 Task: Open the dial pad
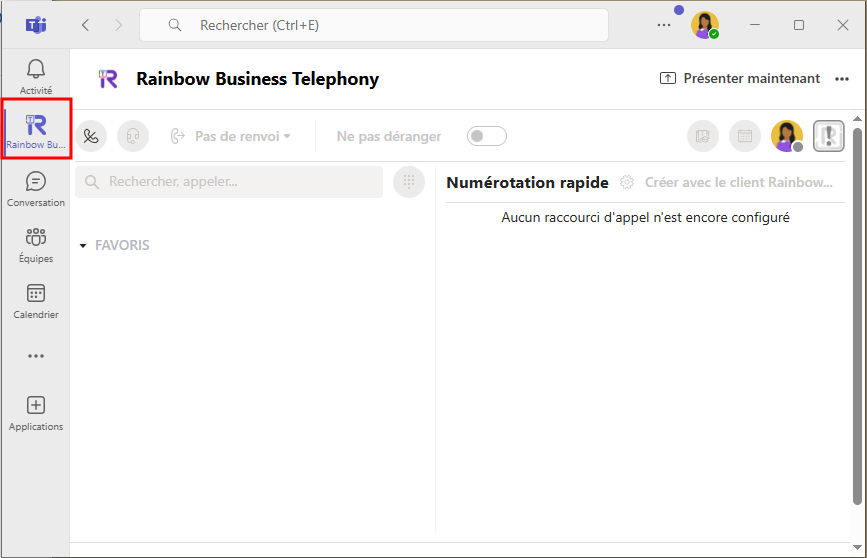408,182
